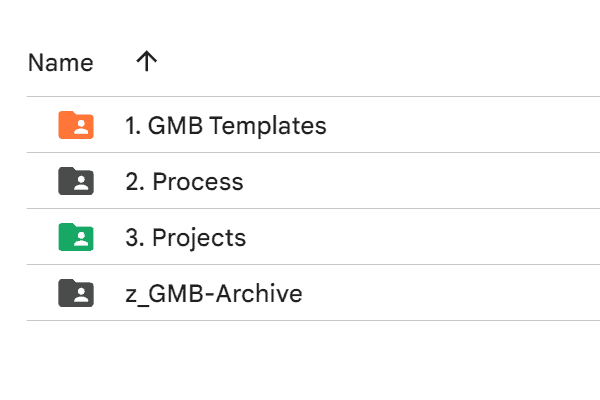
Task: Click the 'Name' column label text
Action: [x=60, y=63]
